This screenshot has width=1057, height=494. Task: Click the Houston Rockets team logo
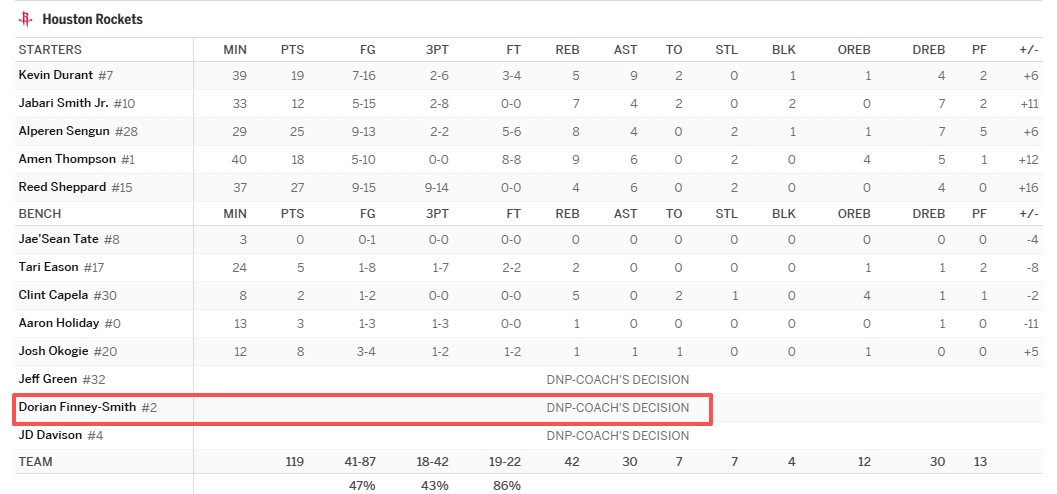coord(25,19)
